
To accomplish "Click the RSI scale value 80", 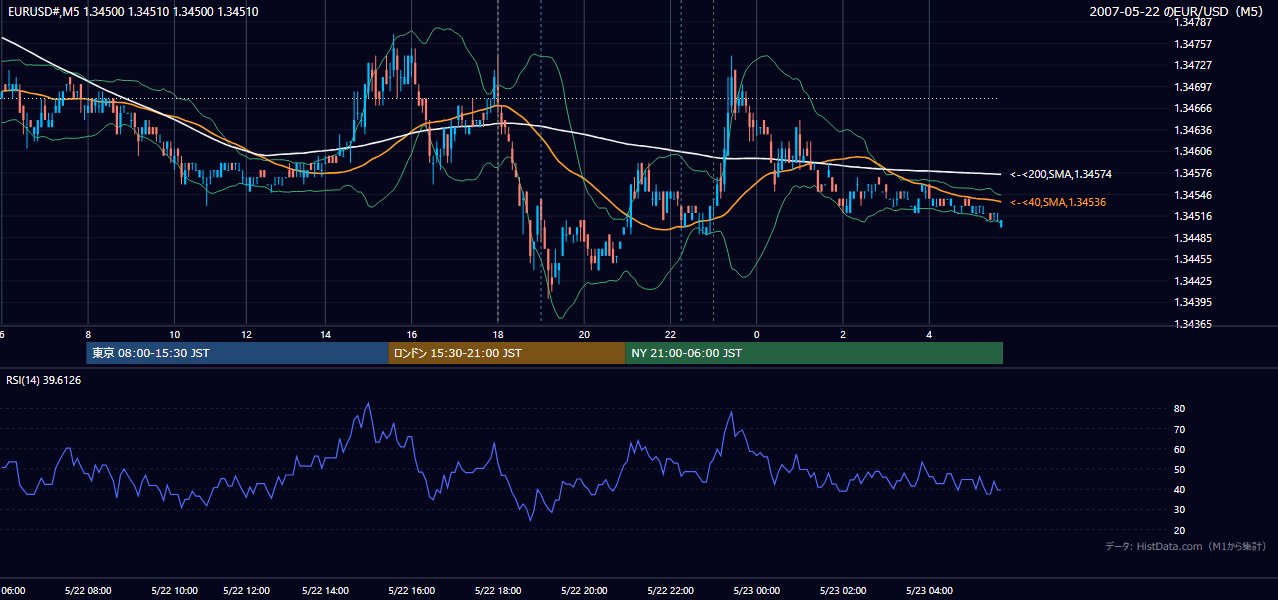I will point(1180,409).
